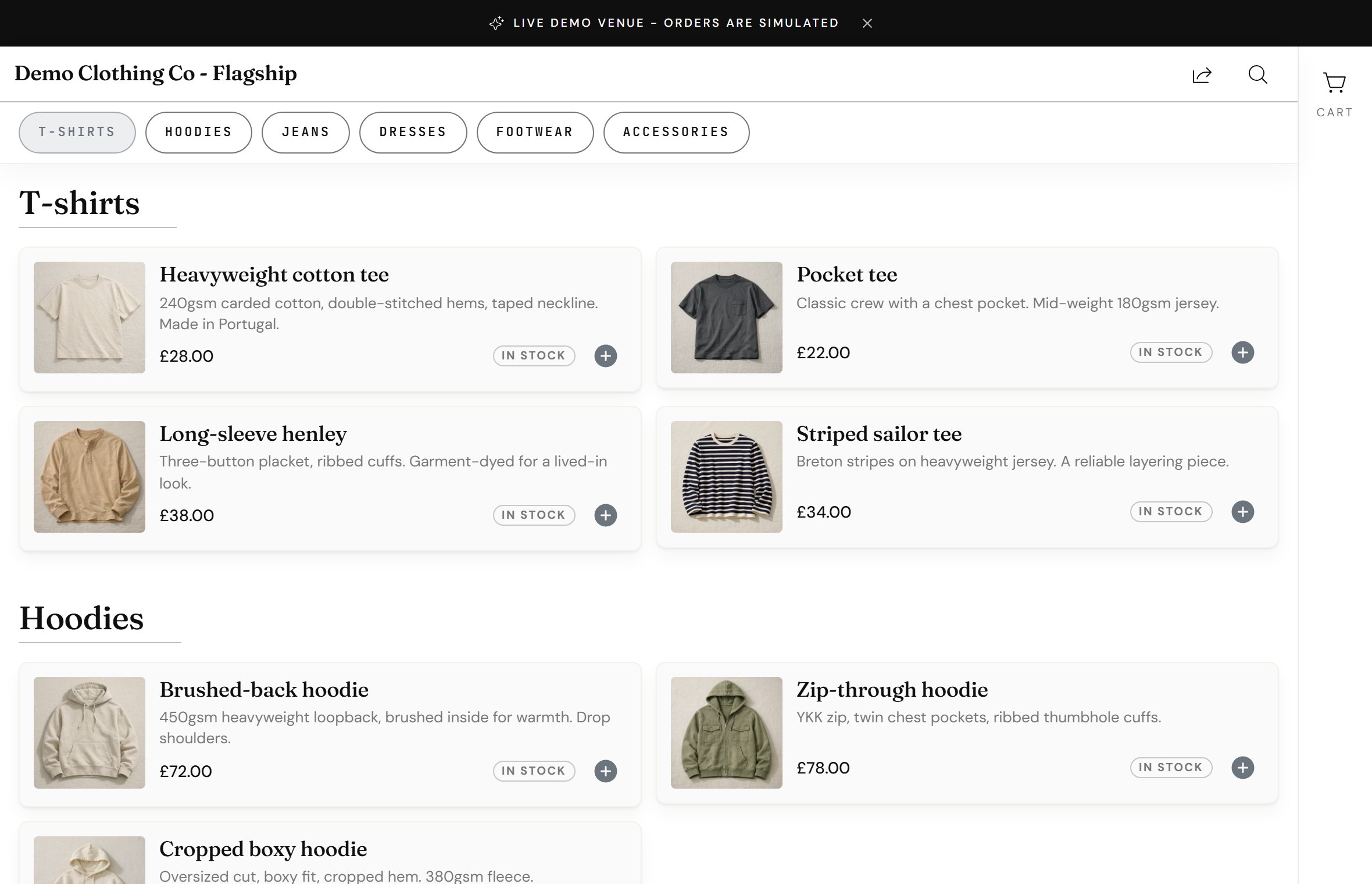Dismiss the live demo venue banner
Viewport: 1372px width, 884px height.
click(x=867, y=23)
